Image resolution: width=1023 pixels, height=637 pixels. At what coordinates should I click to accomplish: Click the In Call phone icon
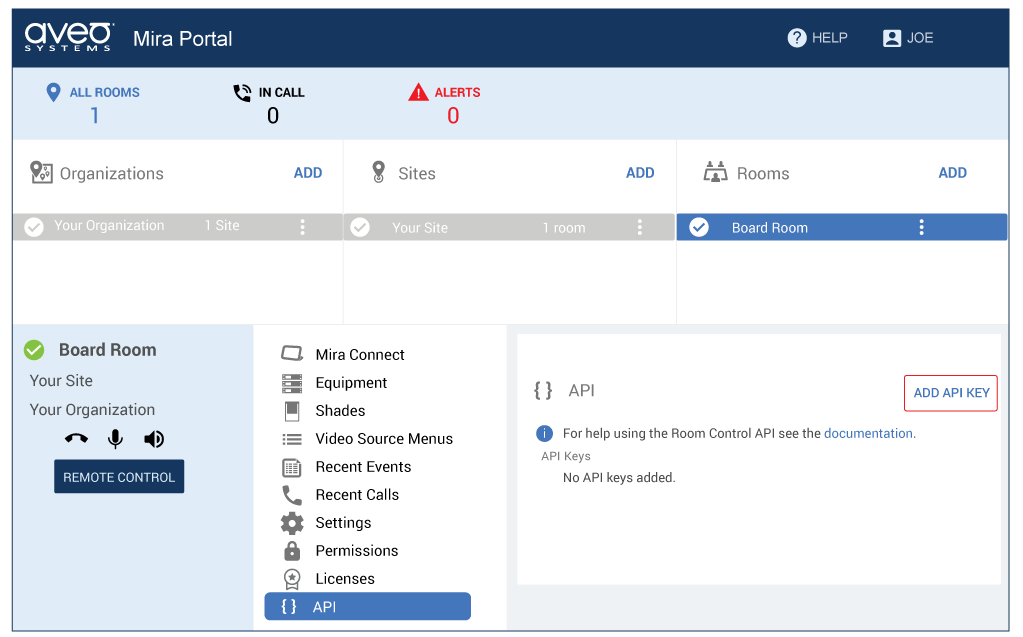click(242, 93)
